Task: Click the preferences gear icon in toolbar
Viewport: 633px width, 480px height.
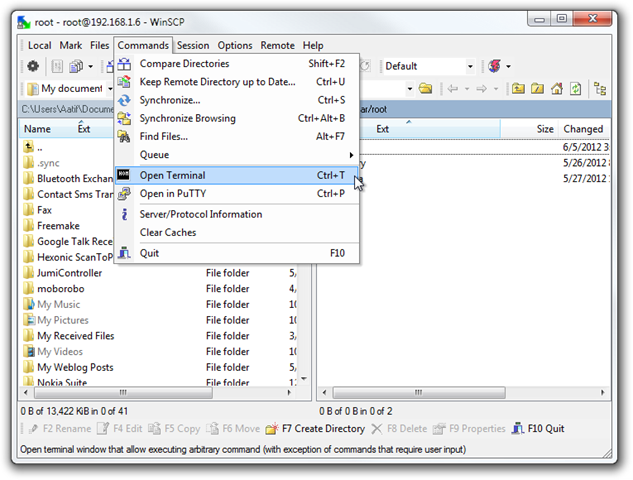Action: click(33, 66)
